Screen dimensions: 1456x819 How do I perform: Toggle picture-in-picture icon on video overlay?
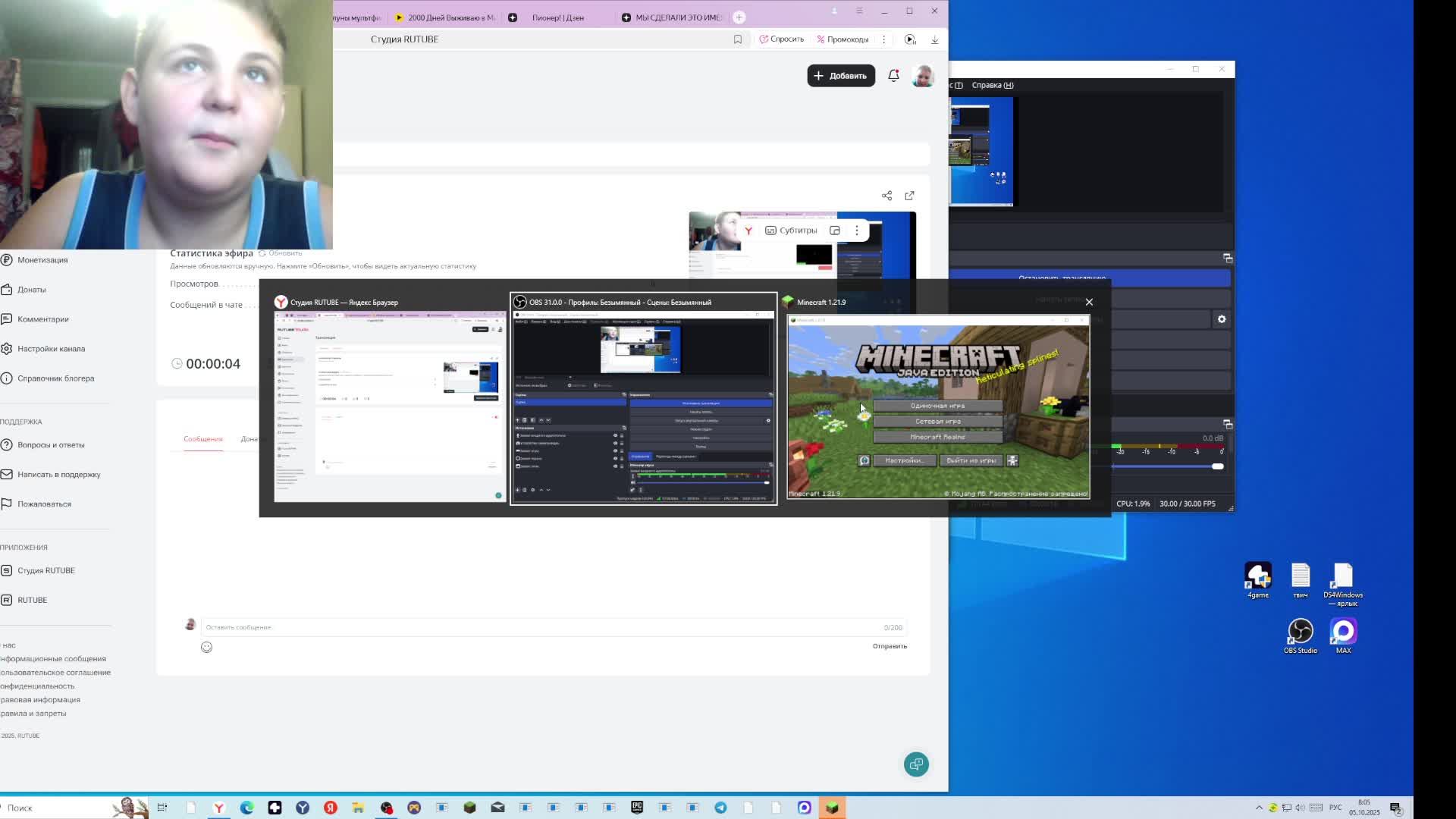pos(835,231)
